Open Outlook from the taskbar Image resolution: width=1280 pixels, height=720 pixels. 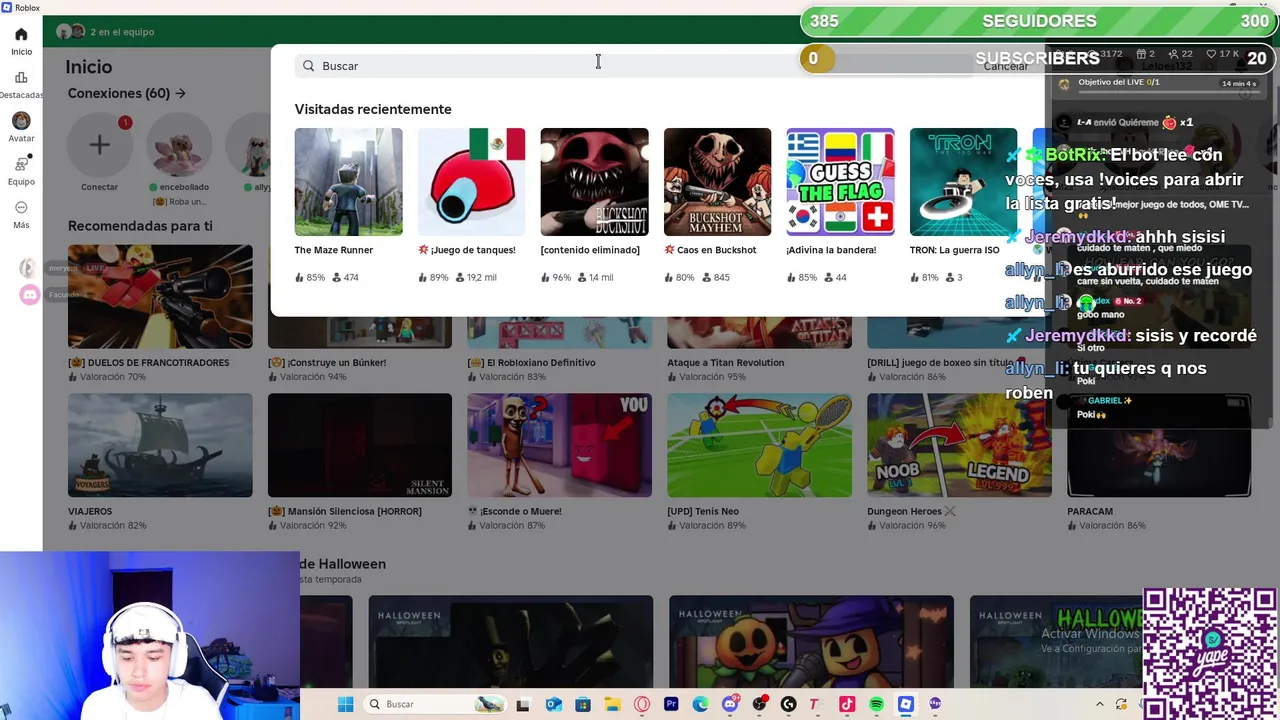tap(553, 705)
